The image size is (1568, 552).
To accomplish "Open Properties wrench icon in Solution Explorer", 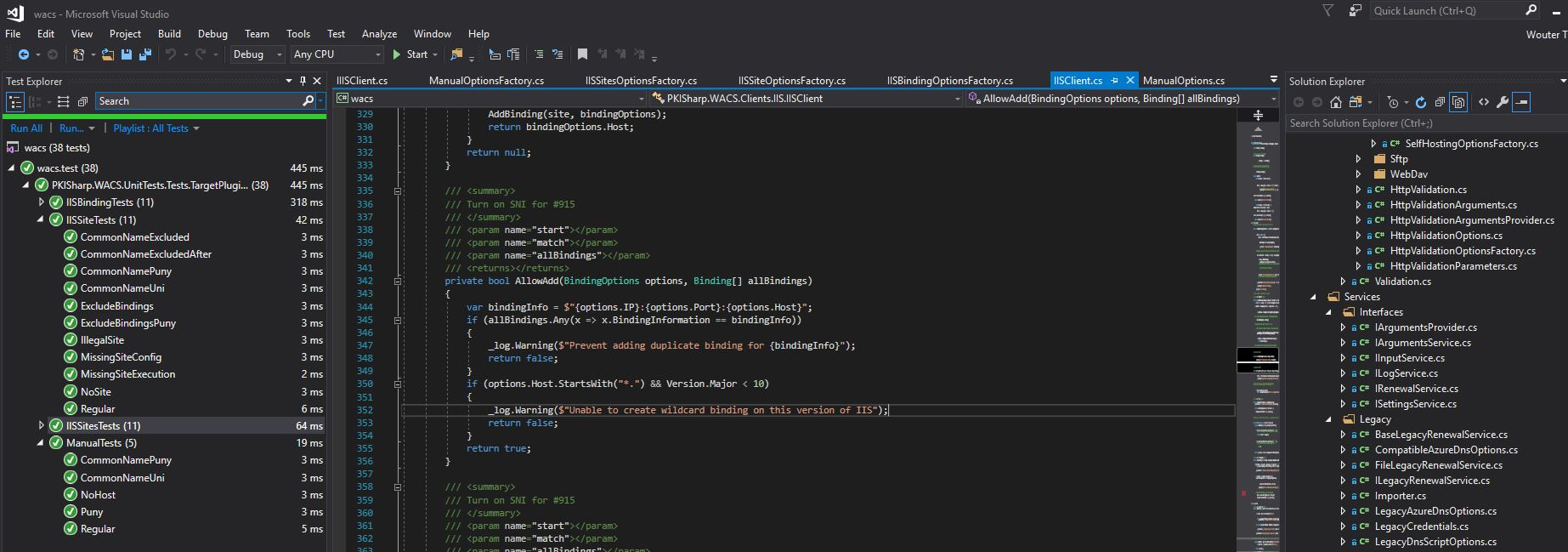I will point(1502,102).
